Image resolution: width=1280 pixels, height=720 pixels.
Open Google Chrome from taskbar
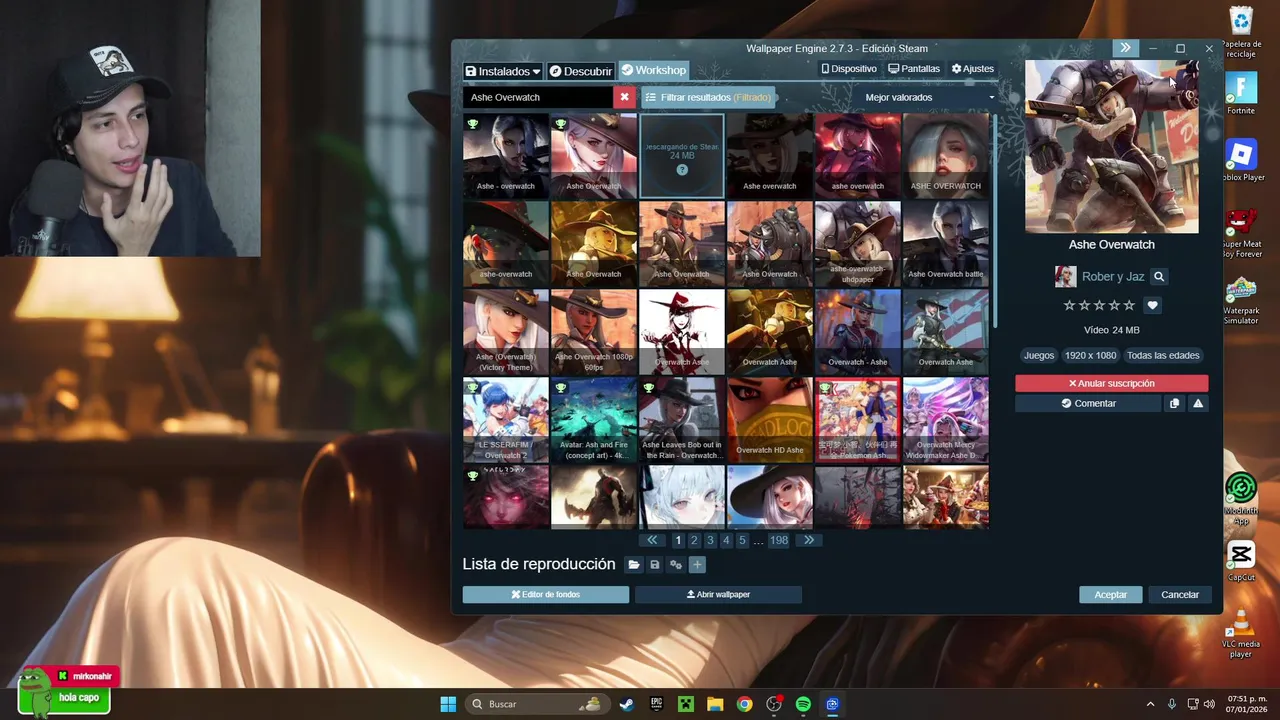(x=744, y=704)
